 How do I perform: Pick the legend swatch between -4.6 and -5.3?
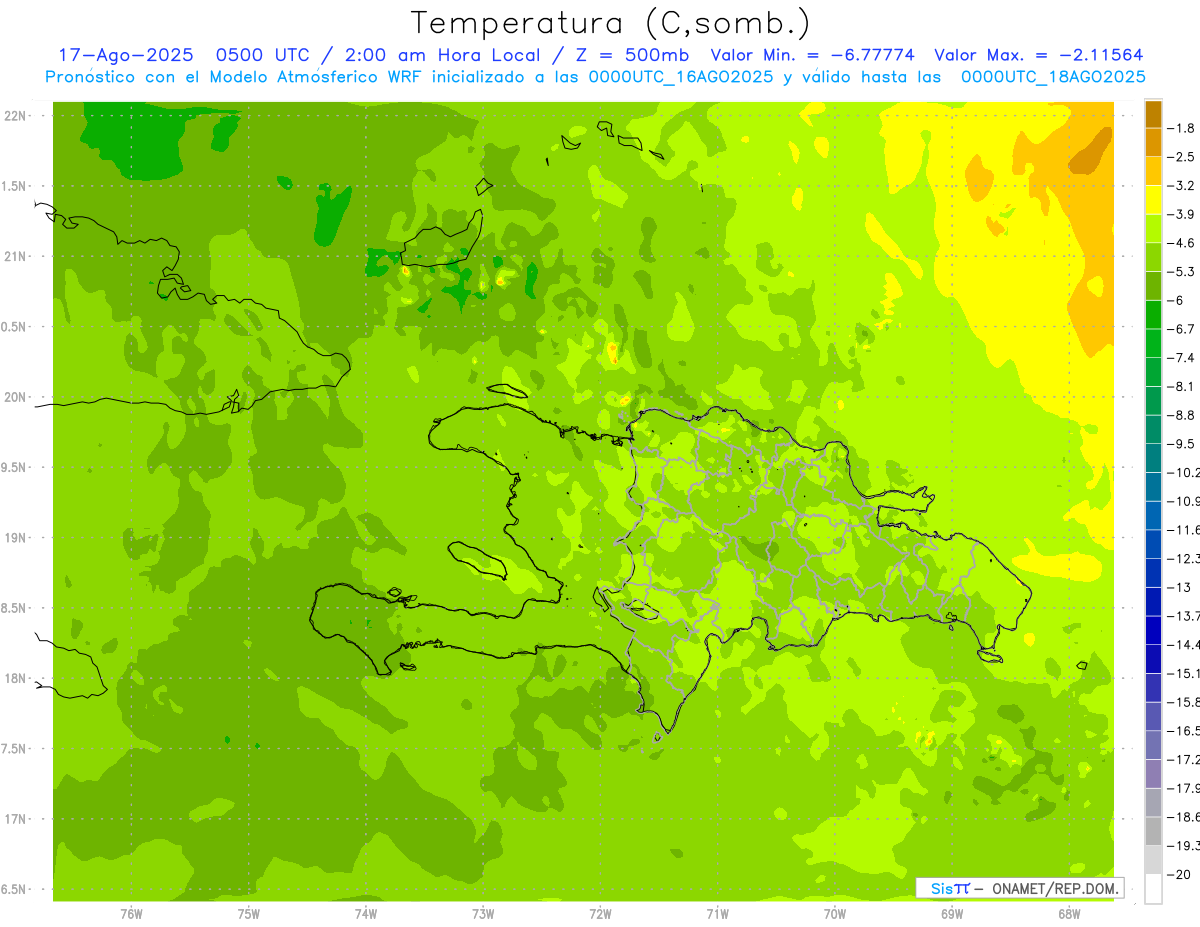[x=1153, y=257]
